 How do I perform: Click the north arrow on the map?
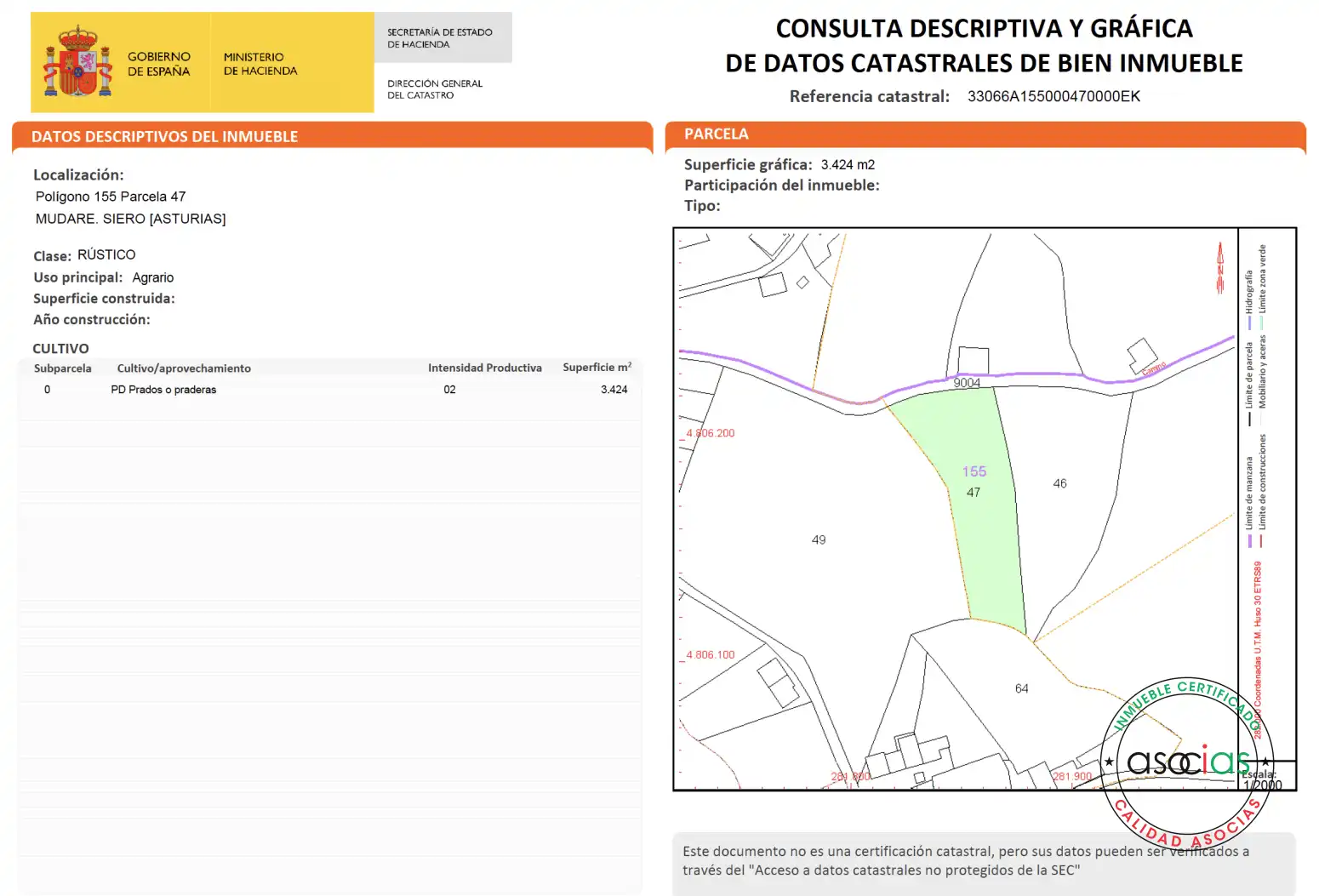1220,267
